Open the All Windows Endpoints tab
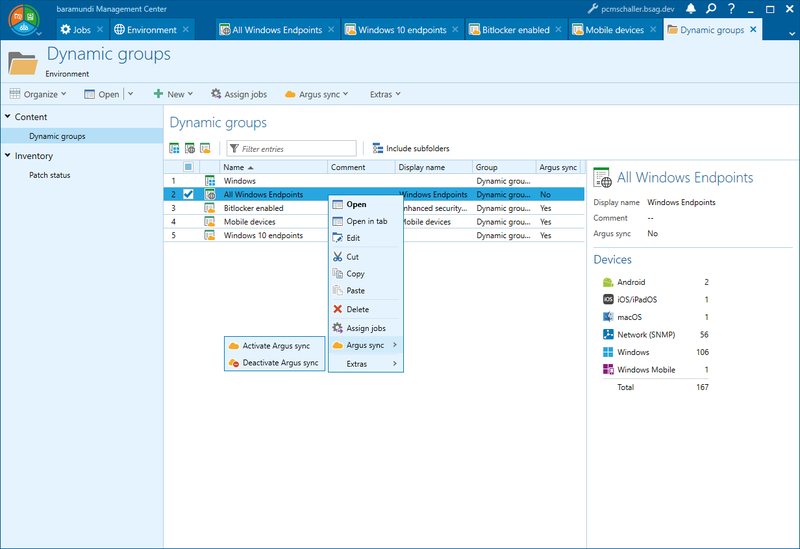Image resolution: width=800 pixels, height=549 pixels. tap(277, 30)
